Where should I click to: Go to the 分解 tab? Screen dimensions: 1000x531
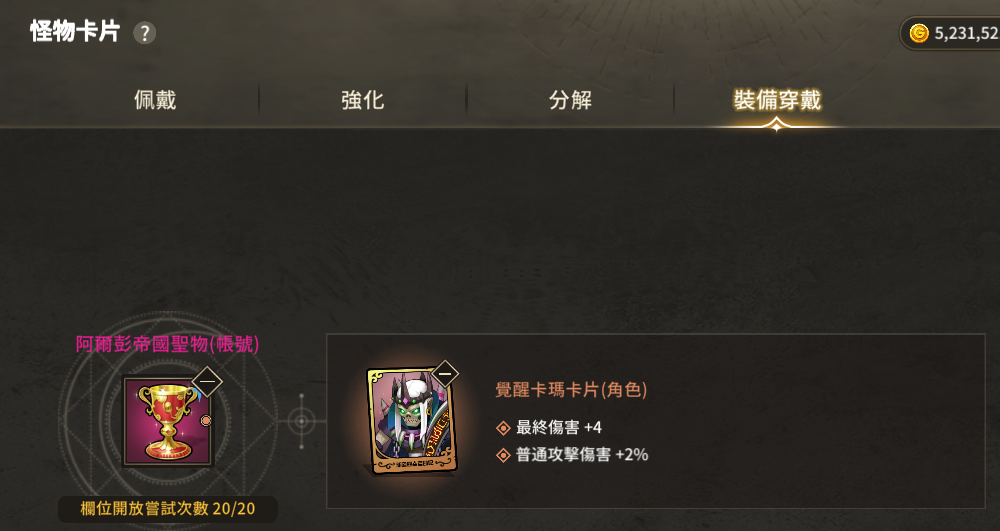(570, 100)
